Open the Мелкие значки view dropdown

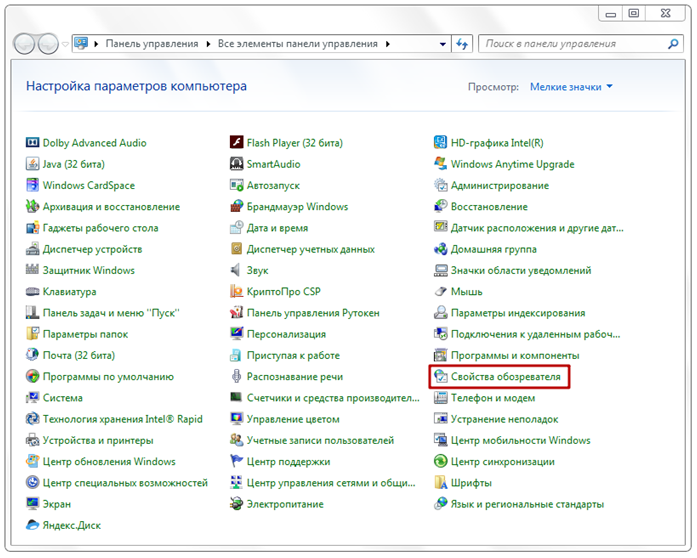pyautogui.click(x=571, y=87)
